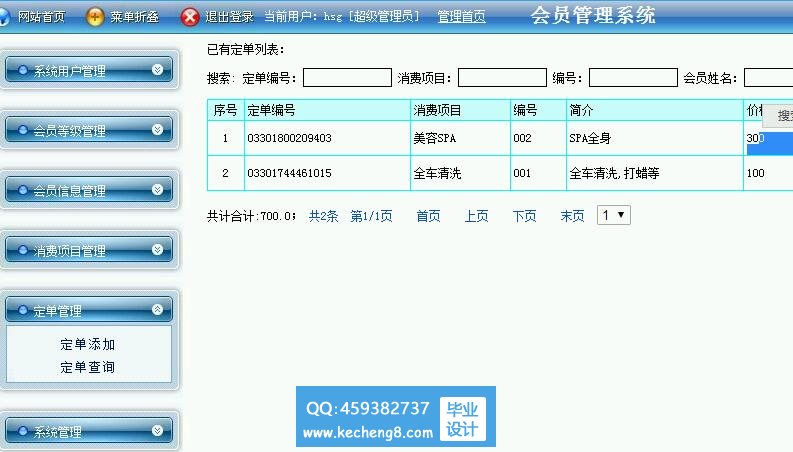The height and width of the screenshot is (452, 793).
Task: Open the page number dropdown
Action: (613, 215)
